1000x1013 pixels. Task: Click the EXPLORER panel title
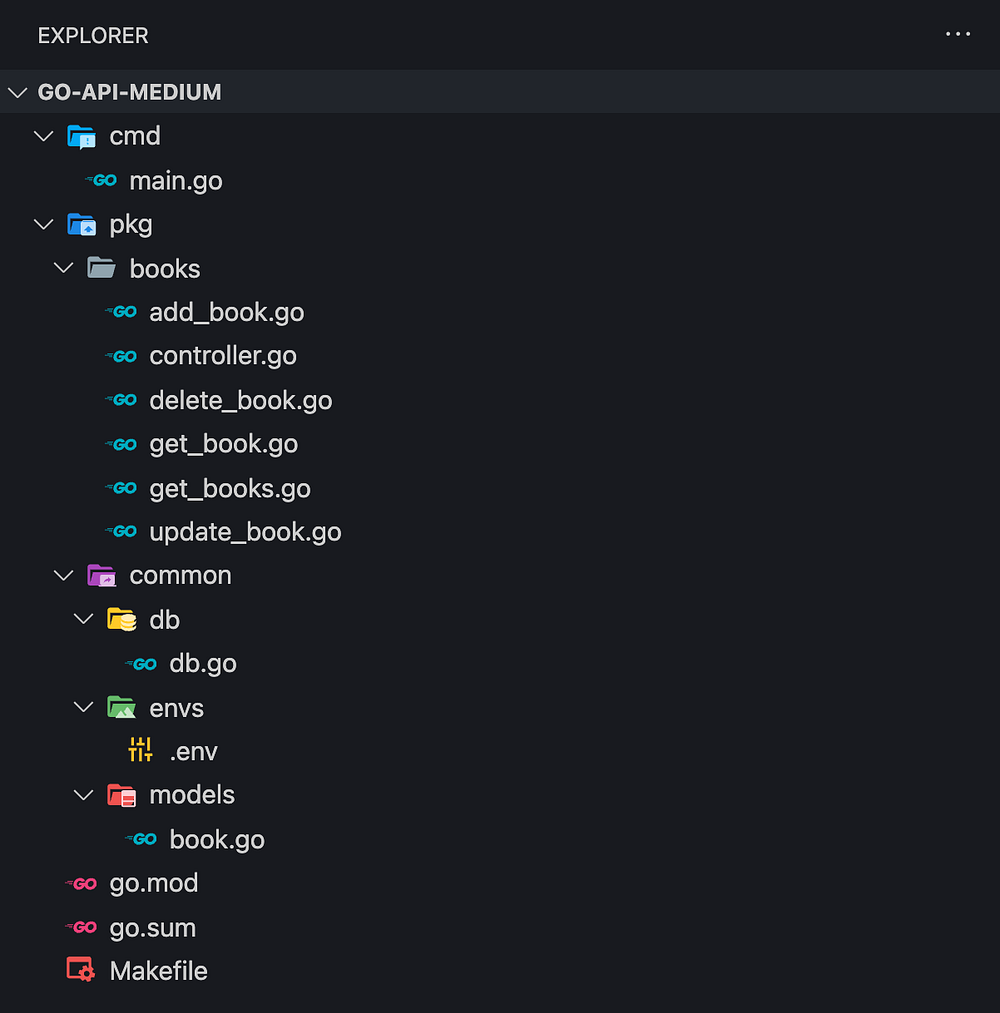coord(93,36)
